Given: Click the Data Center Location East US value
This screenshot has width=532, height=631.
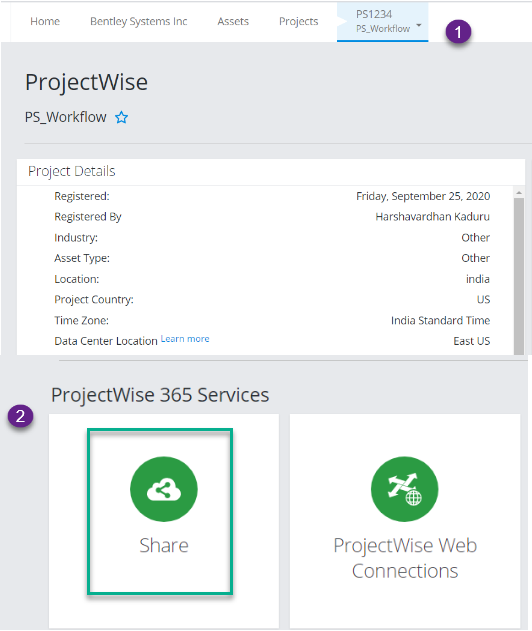Looking at the screenshot, I should [x=472, y=341].
